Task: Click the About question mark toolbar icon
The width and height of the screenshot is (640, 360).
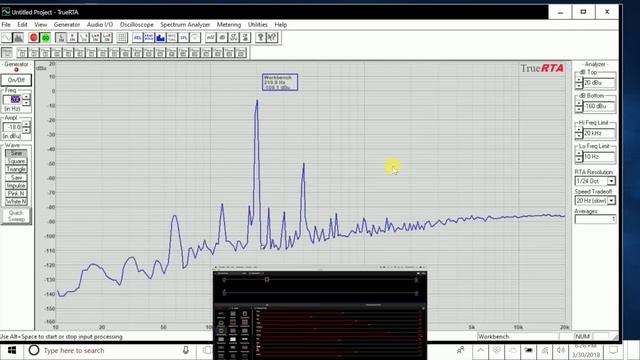Action: (260, 38)
